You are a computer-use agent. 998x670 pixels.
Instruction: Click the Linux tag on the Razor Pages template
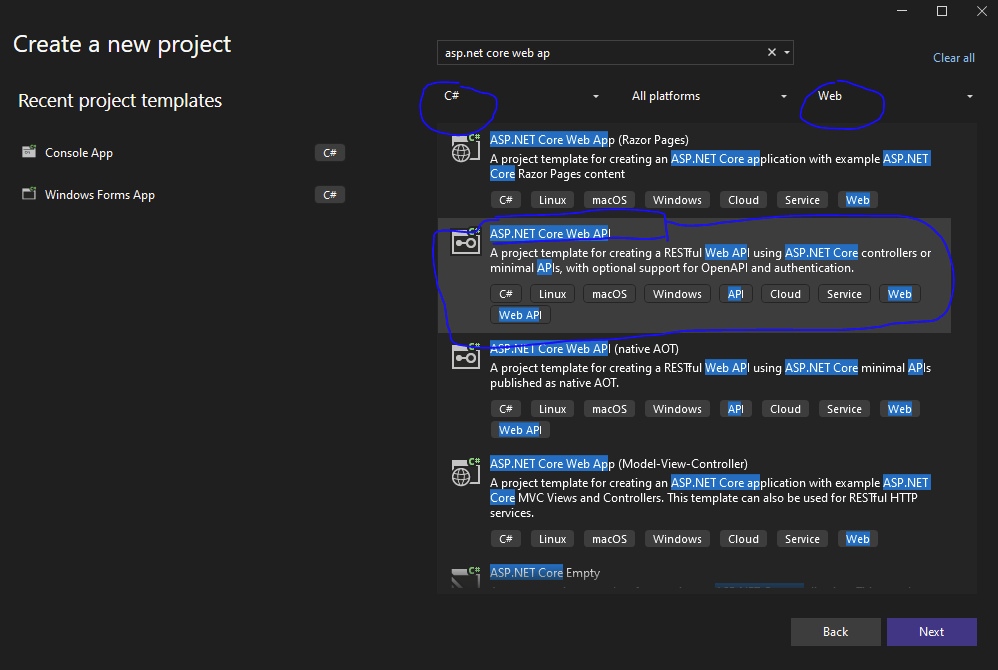click(552, 200)
